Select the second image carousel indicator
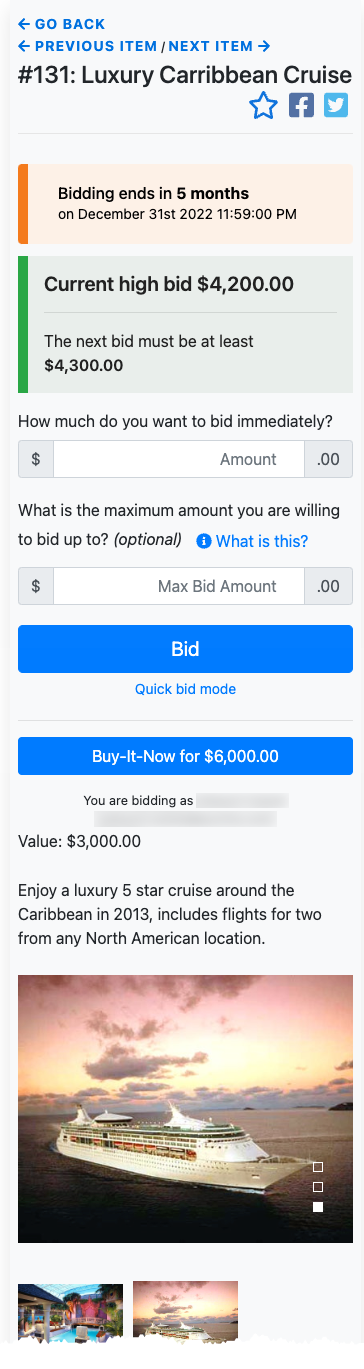 [x=318, y=1187]
